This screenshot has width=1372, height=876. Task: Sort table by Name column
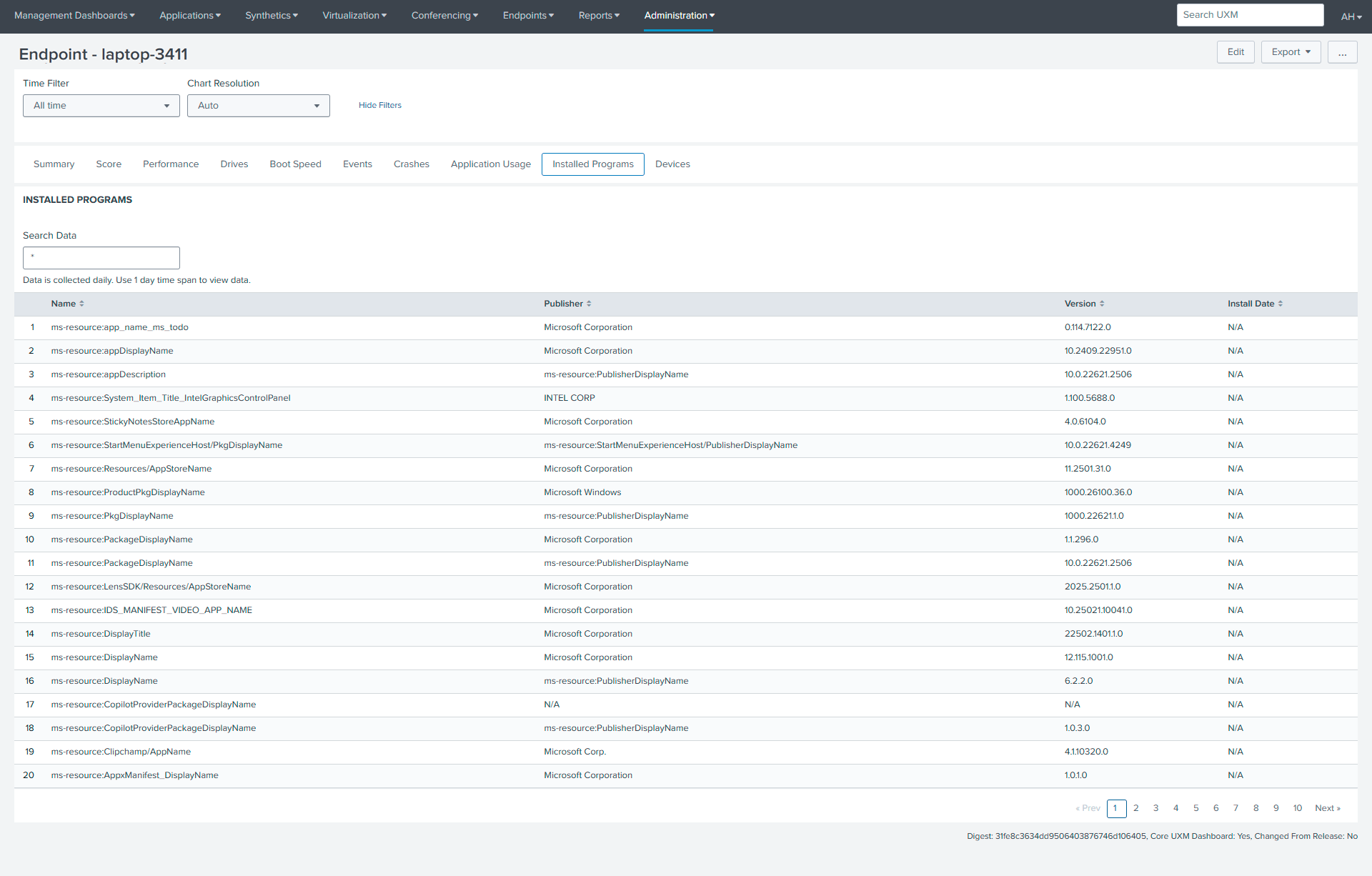[67, 304]
